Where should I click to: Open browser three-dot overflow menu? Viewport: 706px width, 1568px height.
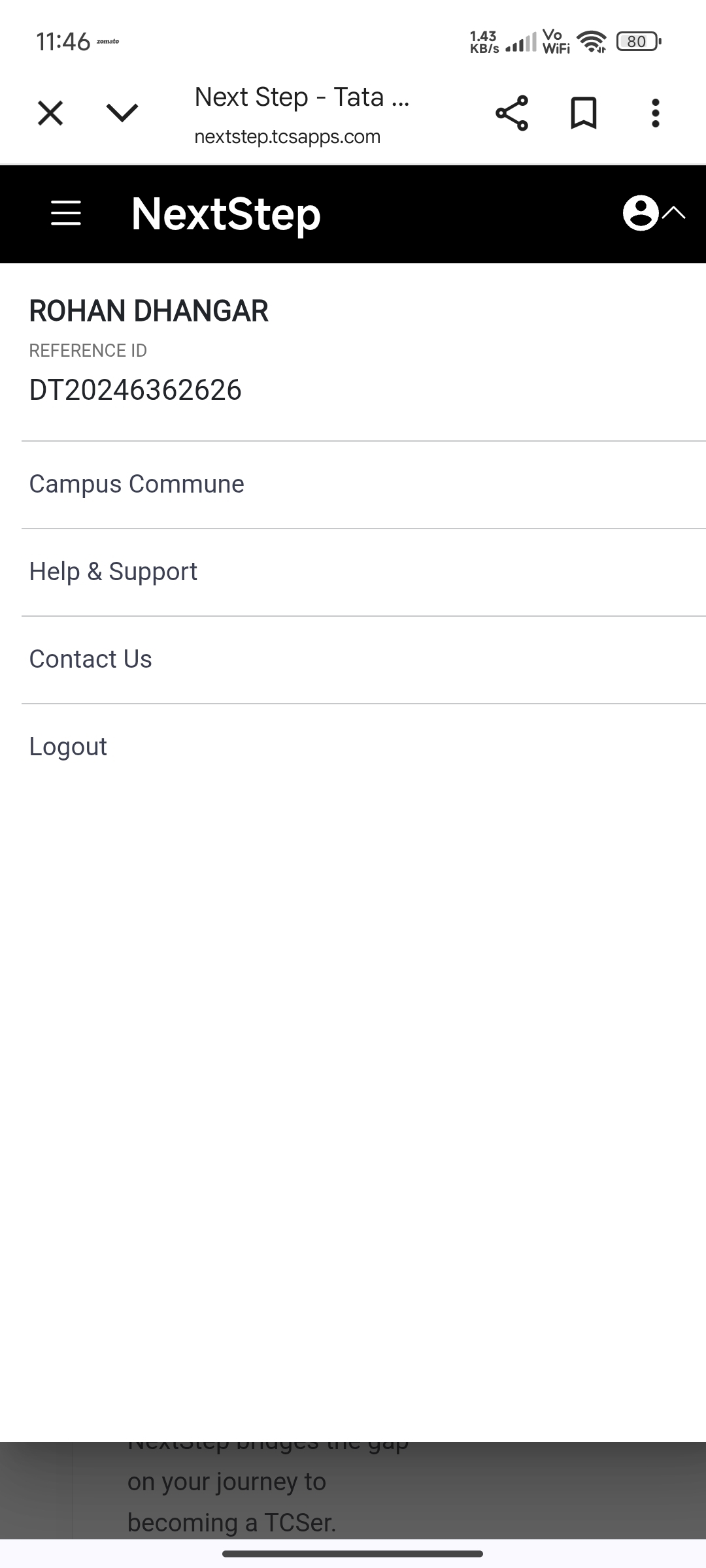pos(655,114)
